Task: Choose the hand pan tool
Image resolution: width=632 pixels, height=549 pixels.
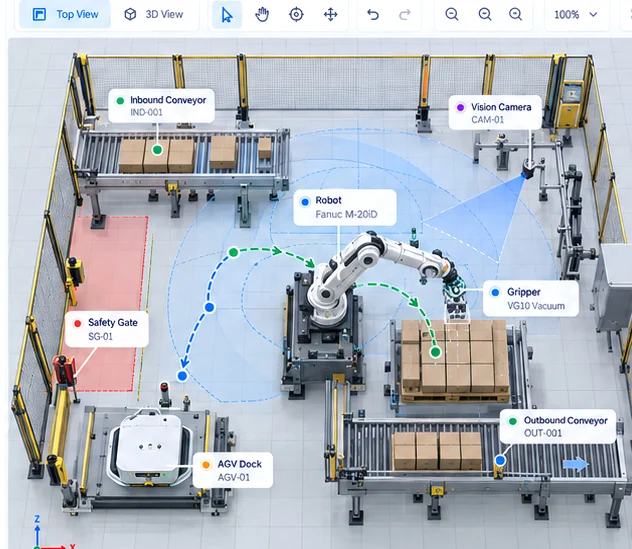Action: pyautogui.click(x=262, y=15)
